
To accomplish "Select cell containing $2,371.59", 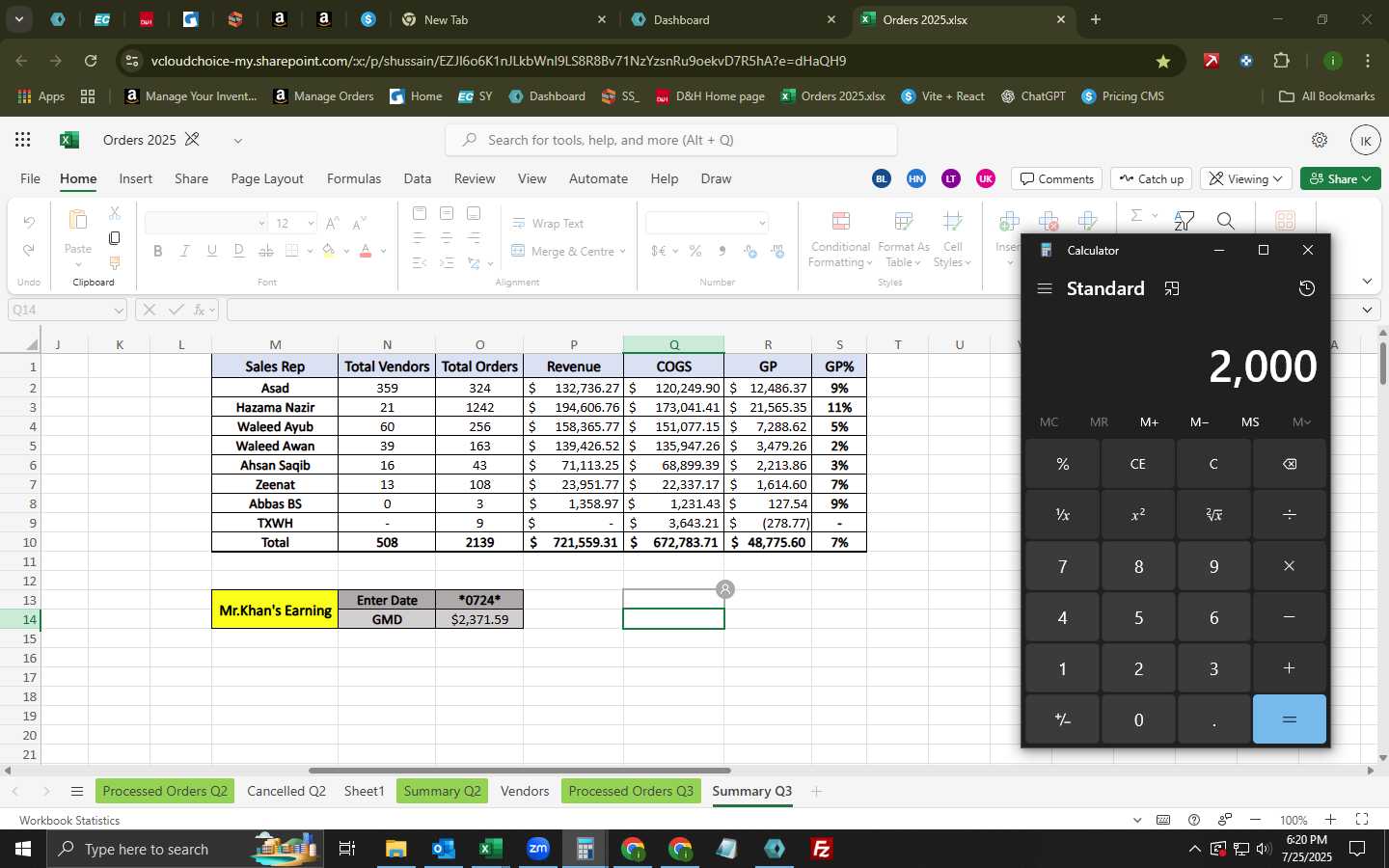I will 479,619.
